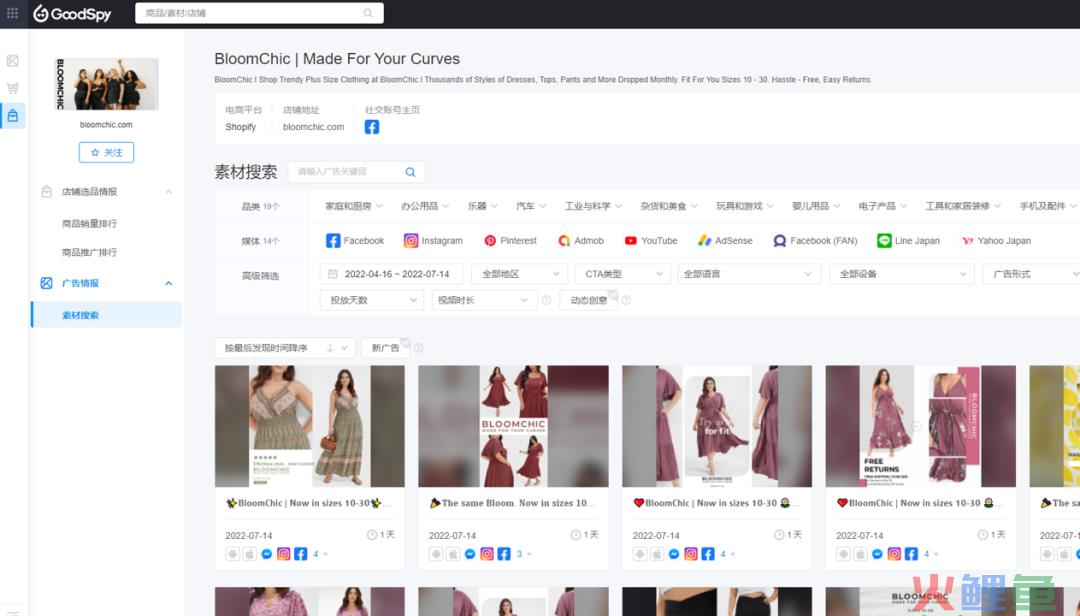Open the 广告形式 dropdown

[x=1031, y=274]
